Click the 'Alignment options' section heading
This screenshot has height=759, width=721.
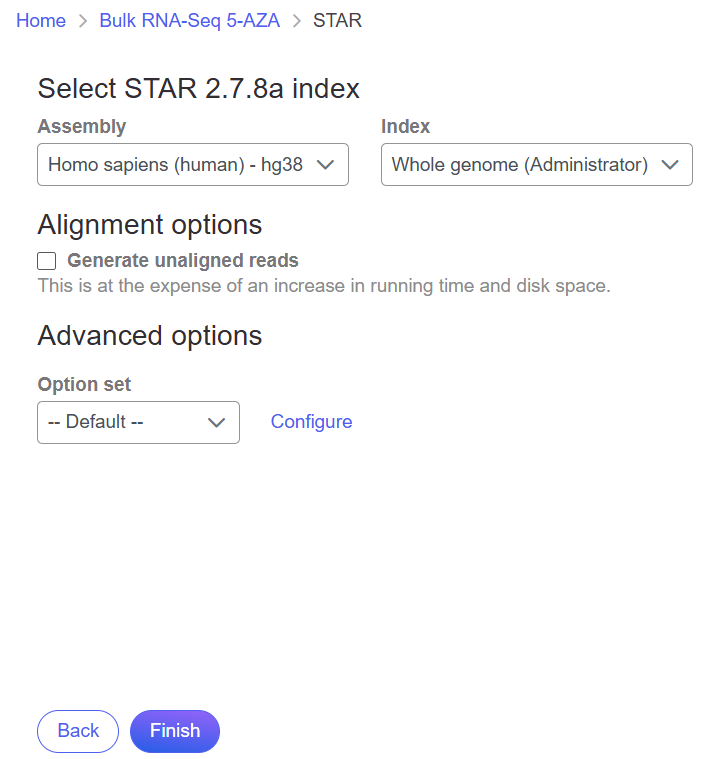[150, 224]
